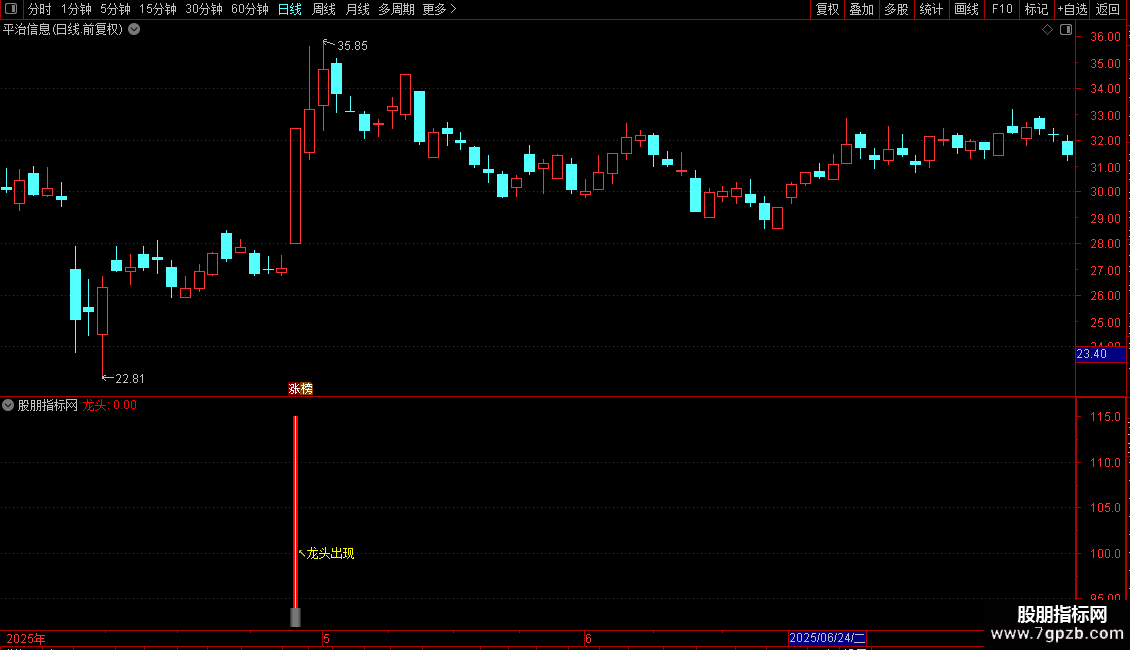Image resolution: width=1130 pixels, height=650 pixels.
Task: Open dropdown next to 平治信息 title
Action: tap(134, 30)
